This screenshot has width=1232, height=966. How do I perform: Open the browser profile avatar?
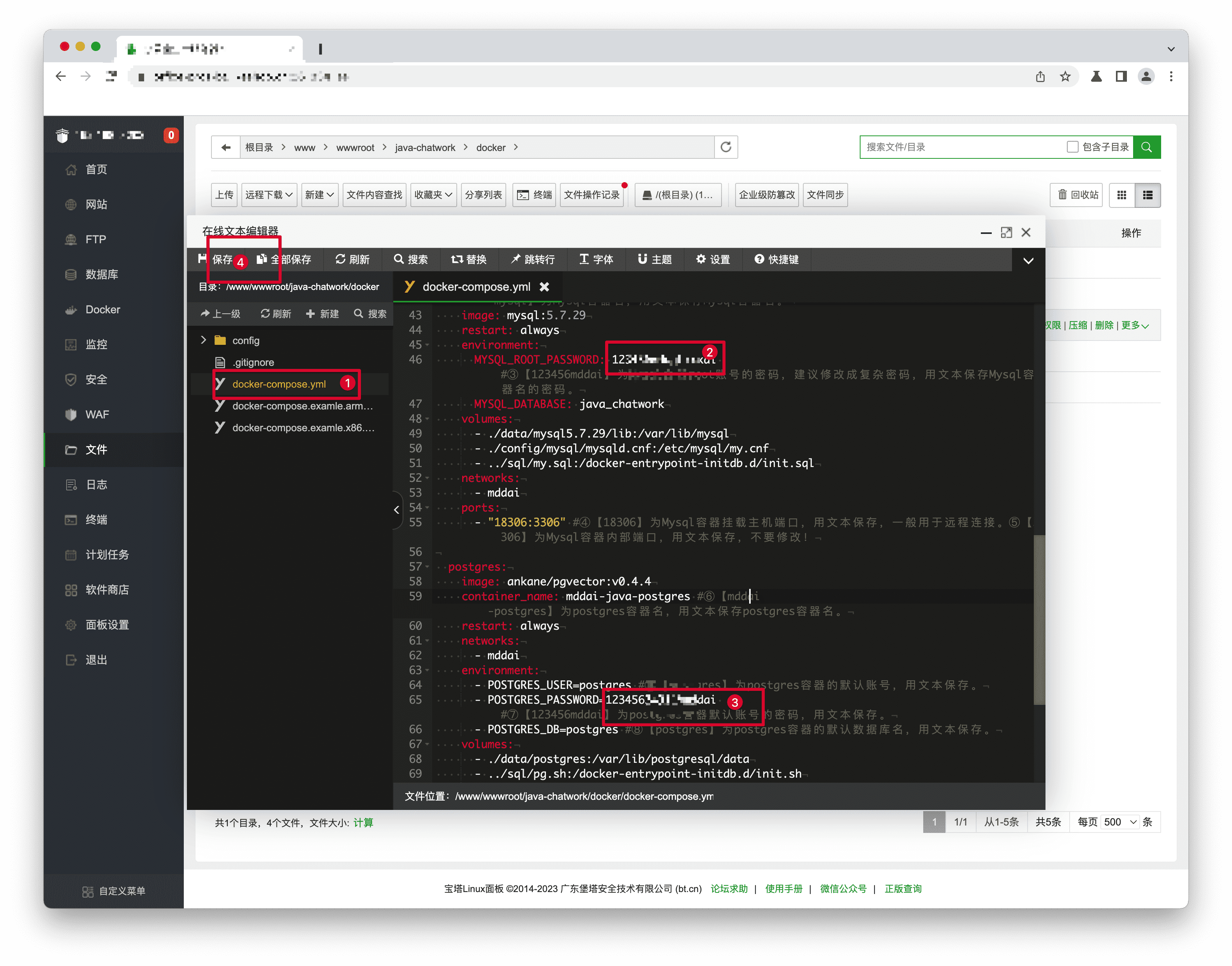tap(1146, 76)
